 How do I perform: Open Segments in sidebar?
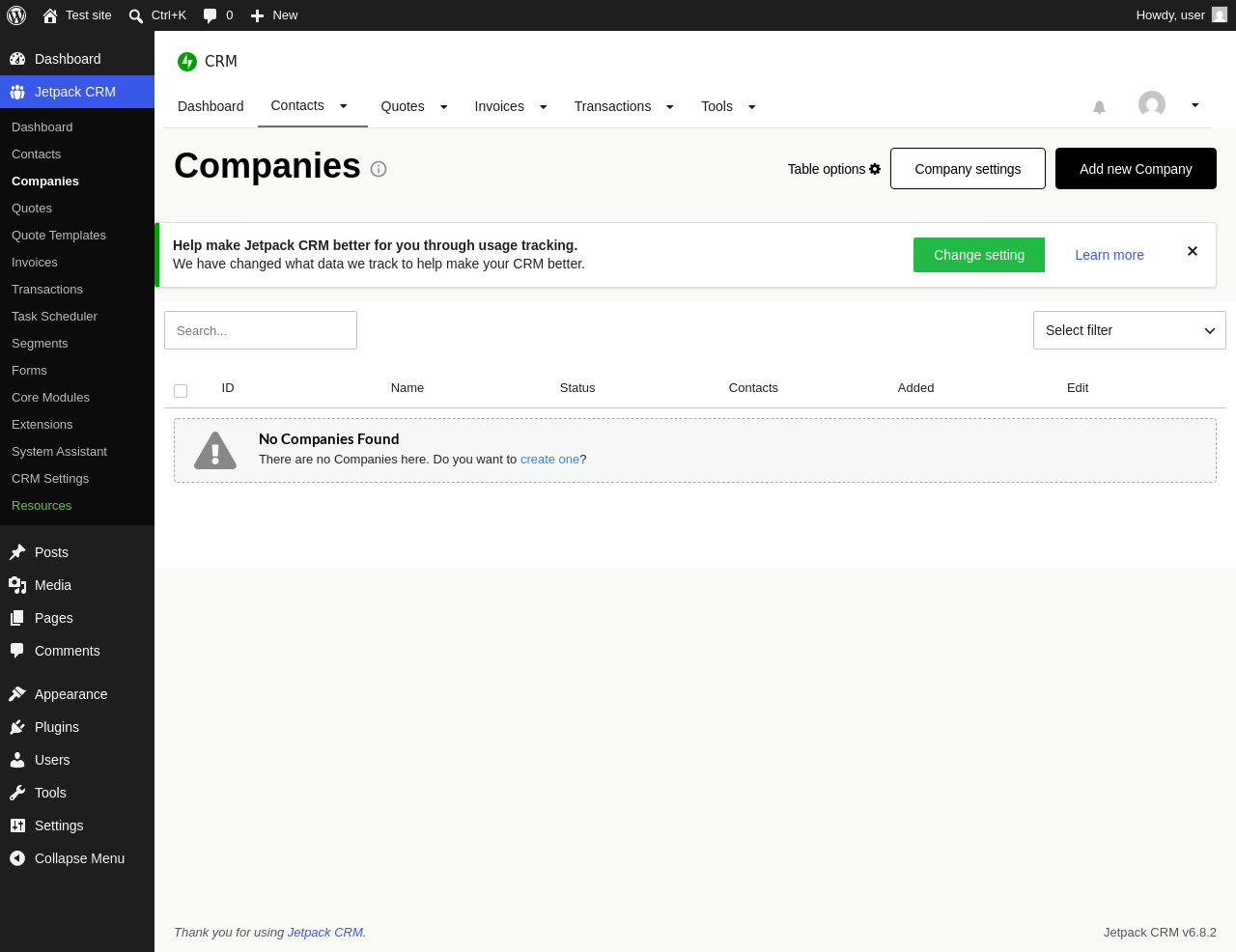point(40,344)
